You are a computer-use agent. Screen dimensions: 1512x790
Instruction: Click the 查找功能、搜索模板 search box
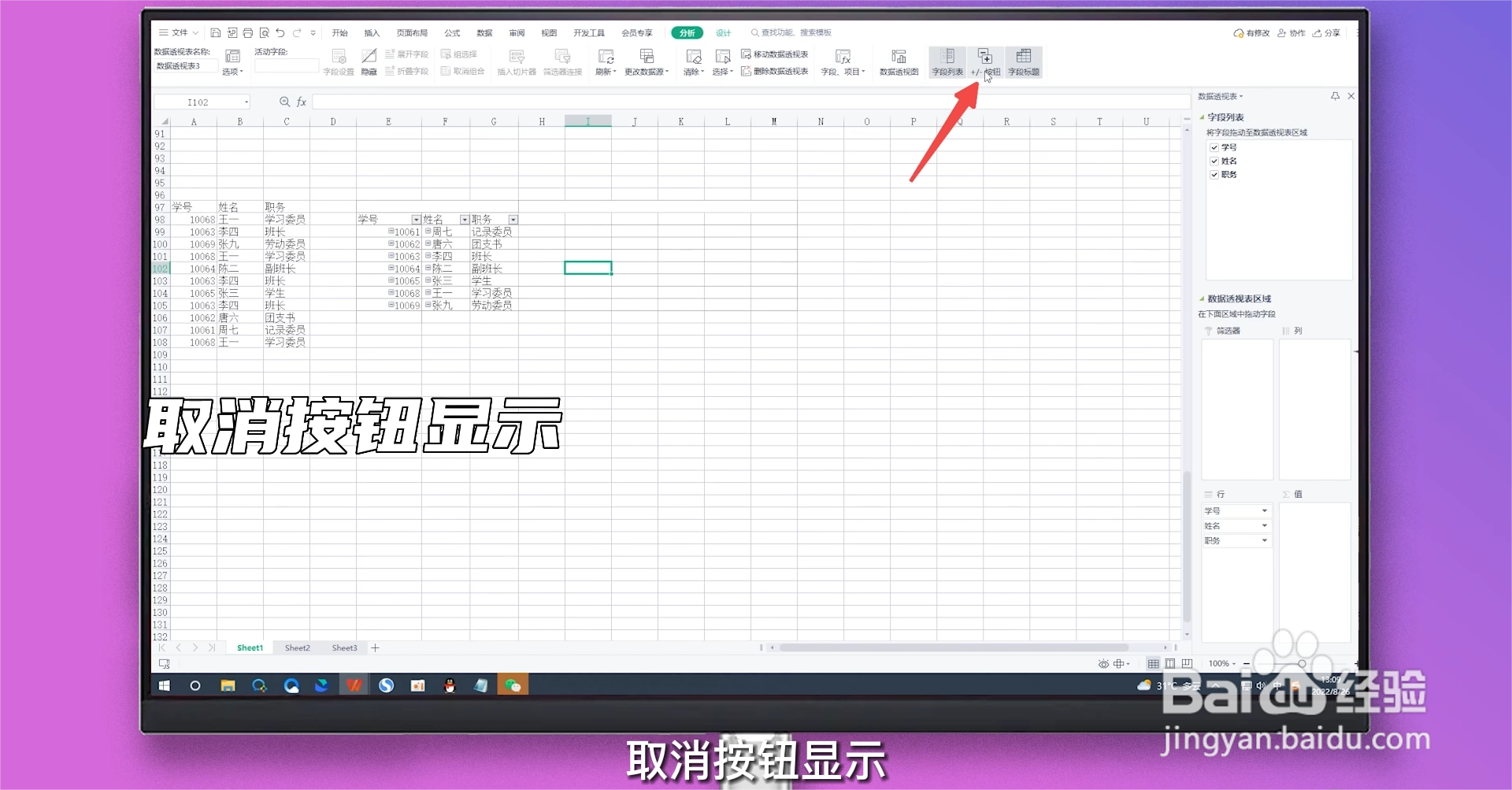[x=791, y=33]
